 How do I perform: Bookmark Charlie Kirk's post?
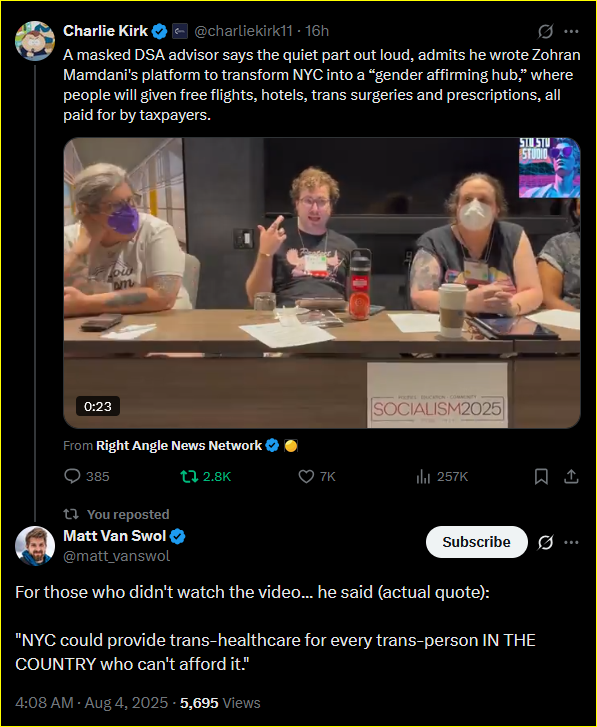pyautogui.click(x=541, y=476)
